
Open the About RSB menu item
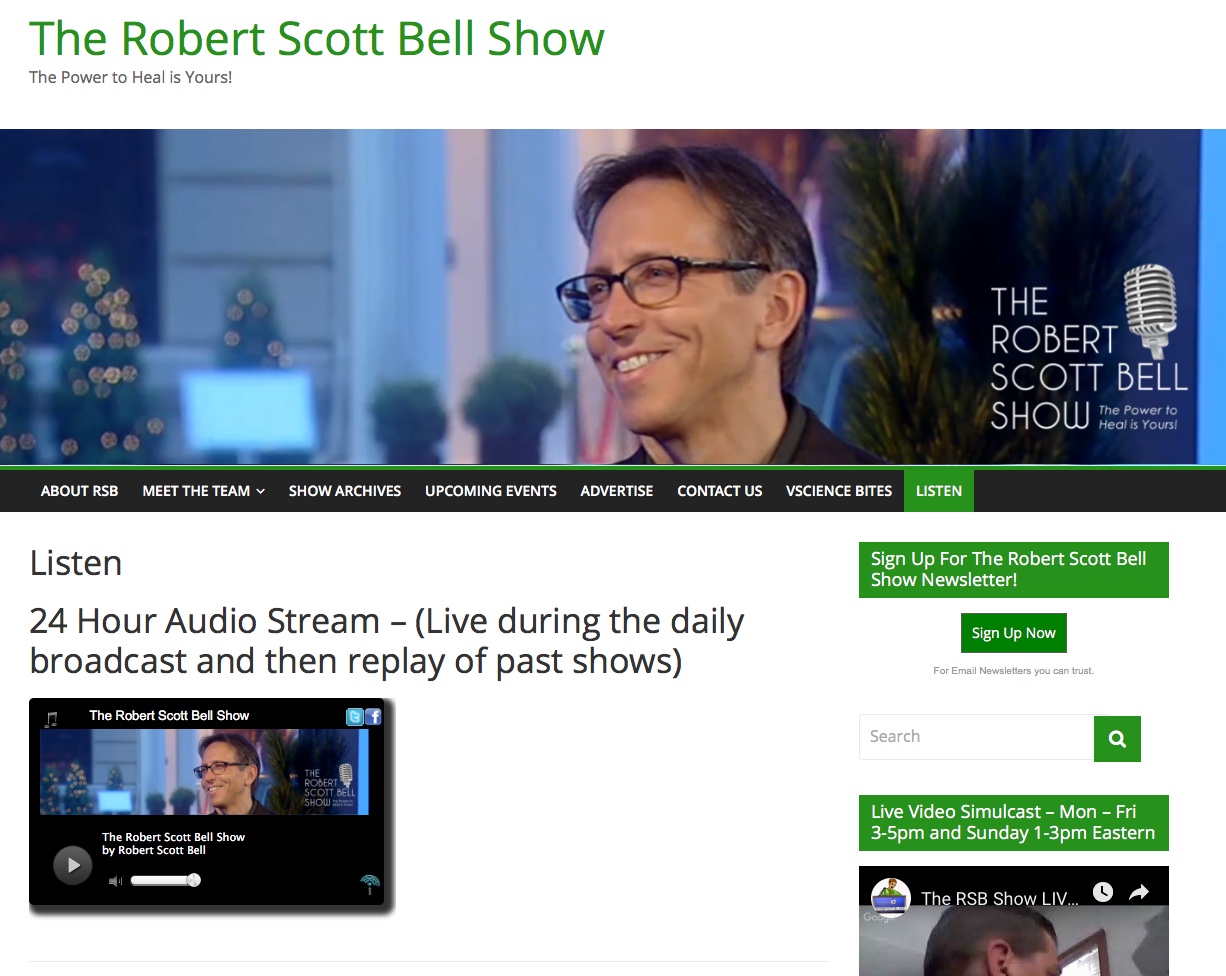(x=79, y=491)
